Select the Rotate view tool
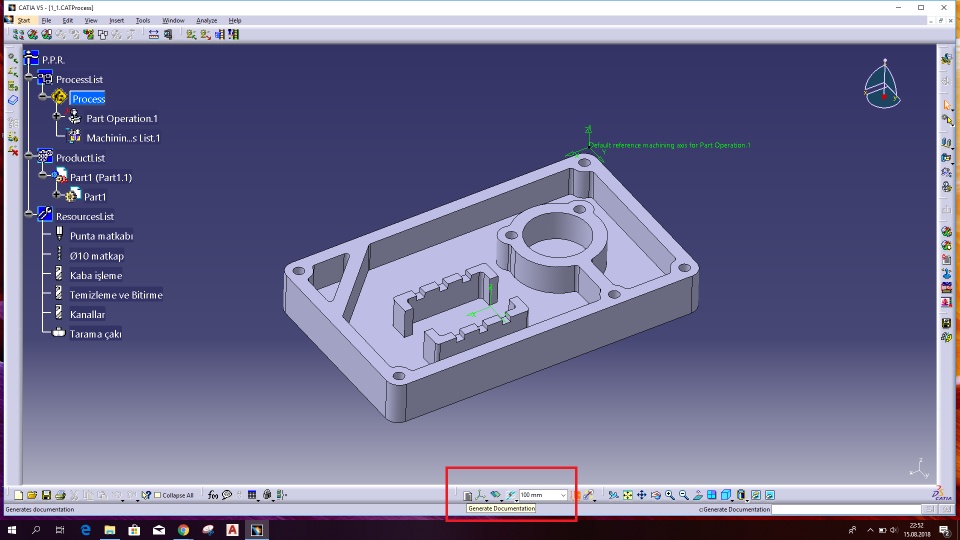The width and height of the screenshot is (960, 540). [x=656, y=495]
